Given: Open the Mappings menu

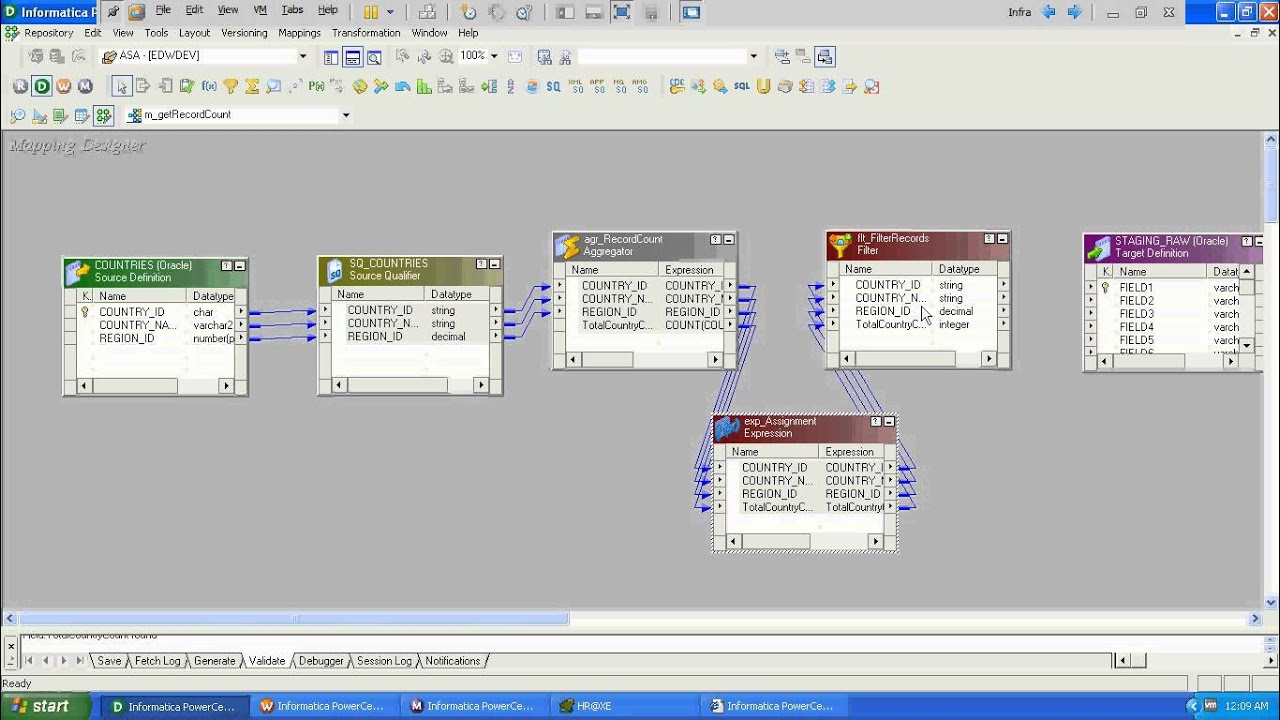Looking at the screenshot, I should tap(299, 33).
